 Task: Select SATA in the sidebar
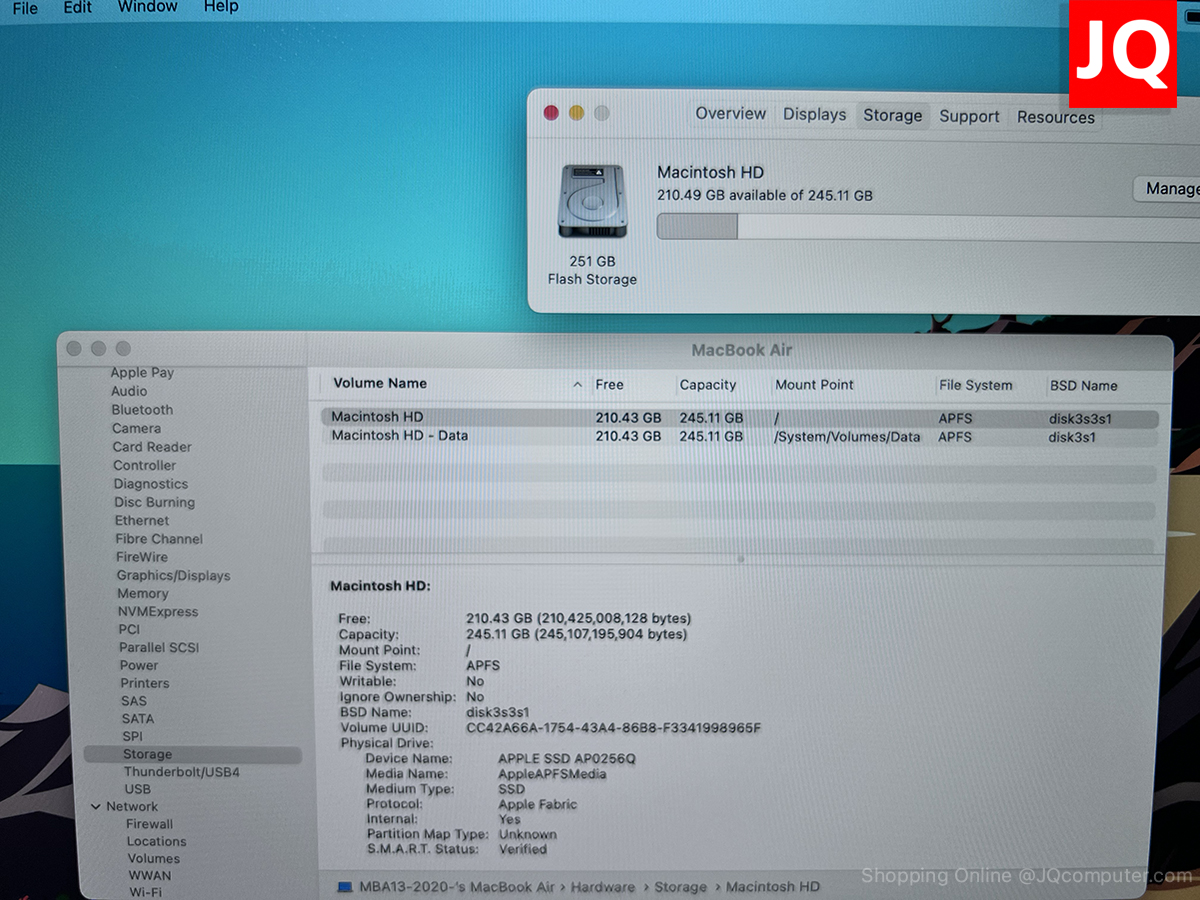pos(138,719)
